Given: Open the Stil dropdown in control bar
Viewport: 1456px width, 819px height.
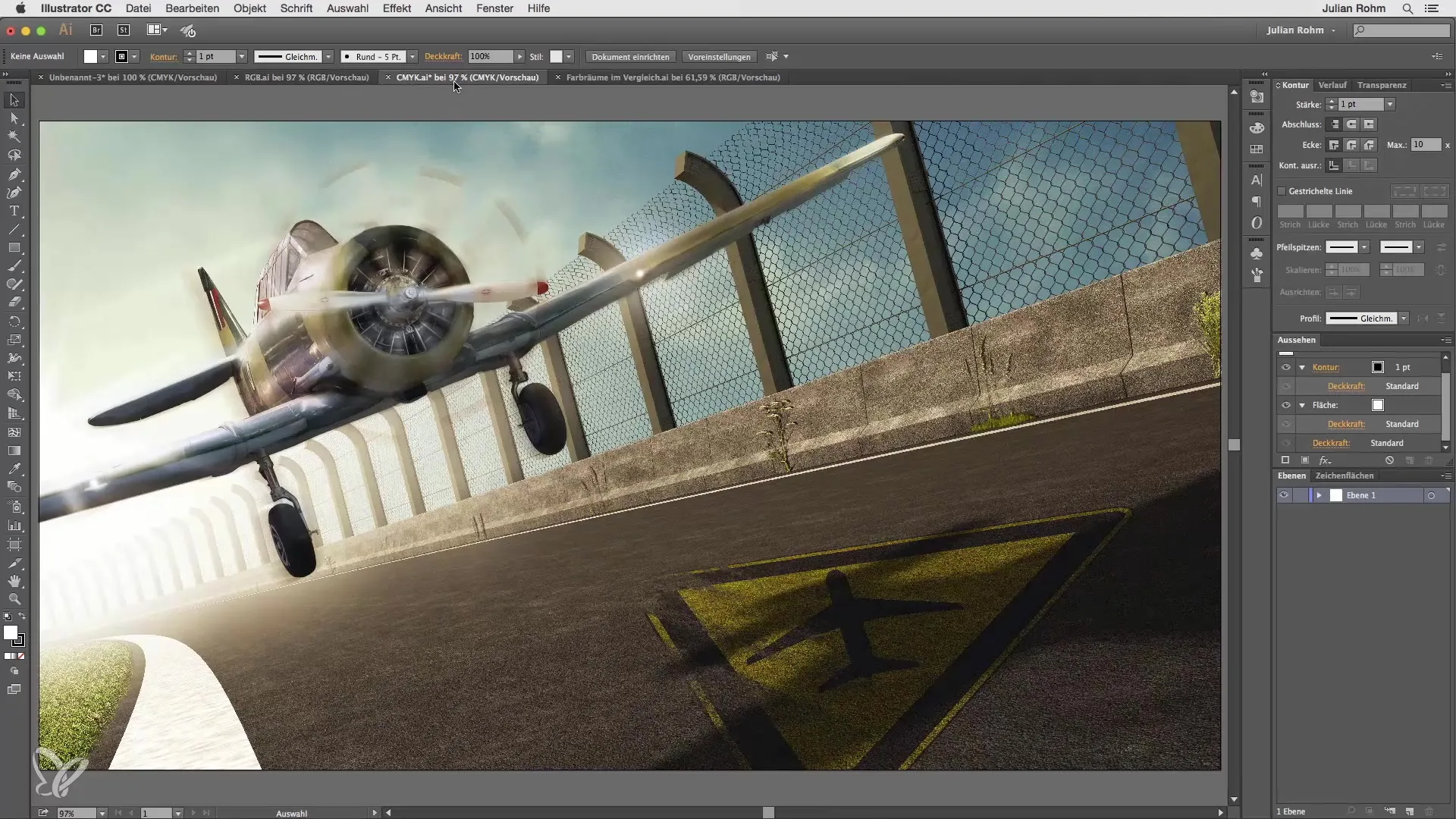Looking at the screenshot, I should (x=569, y=57).
